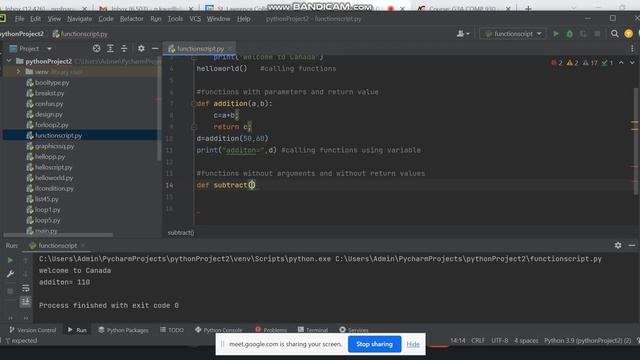
Task: Run functionscript with the green play icon
Action: [x=556, y=34]
